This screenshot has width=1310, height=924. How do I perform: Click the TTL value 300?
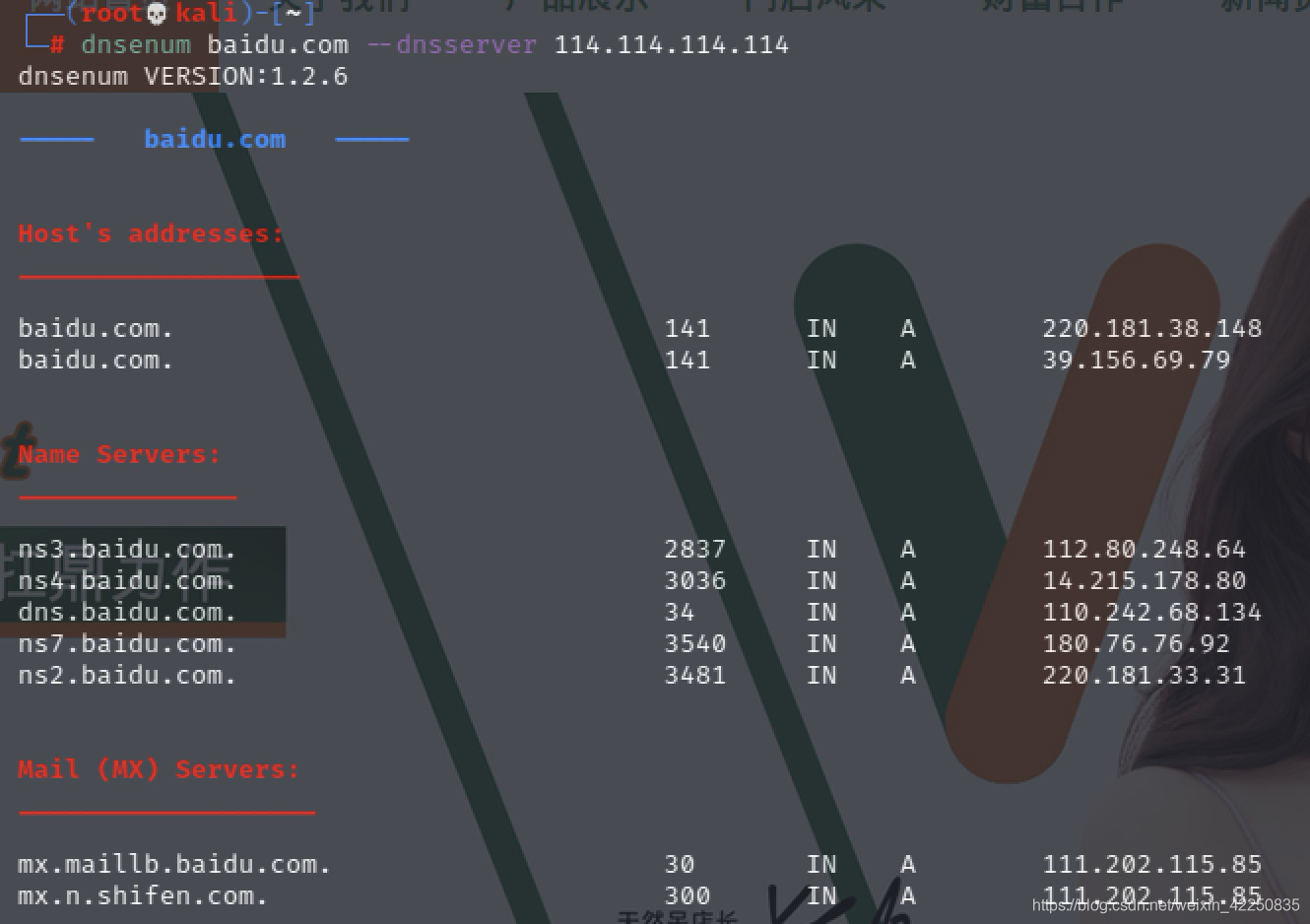coord(688,895)
